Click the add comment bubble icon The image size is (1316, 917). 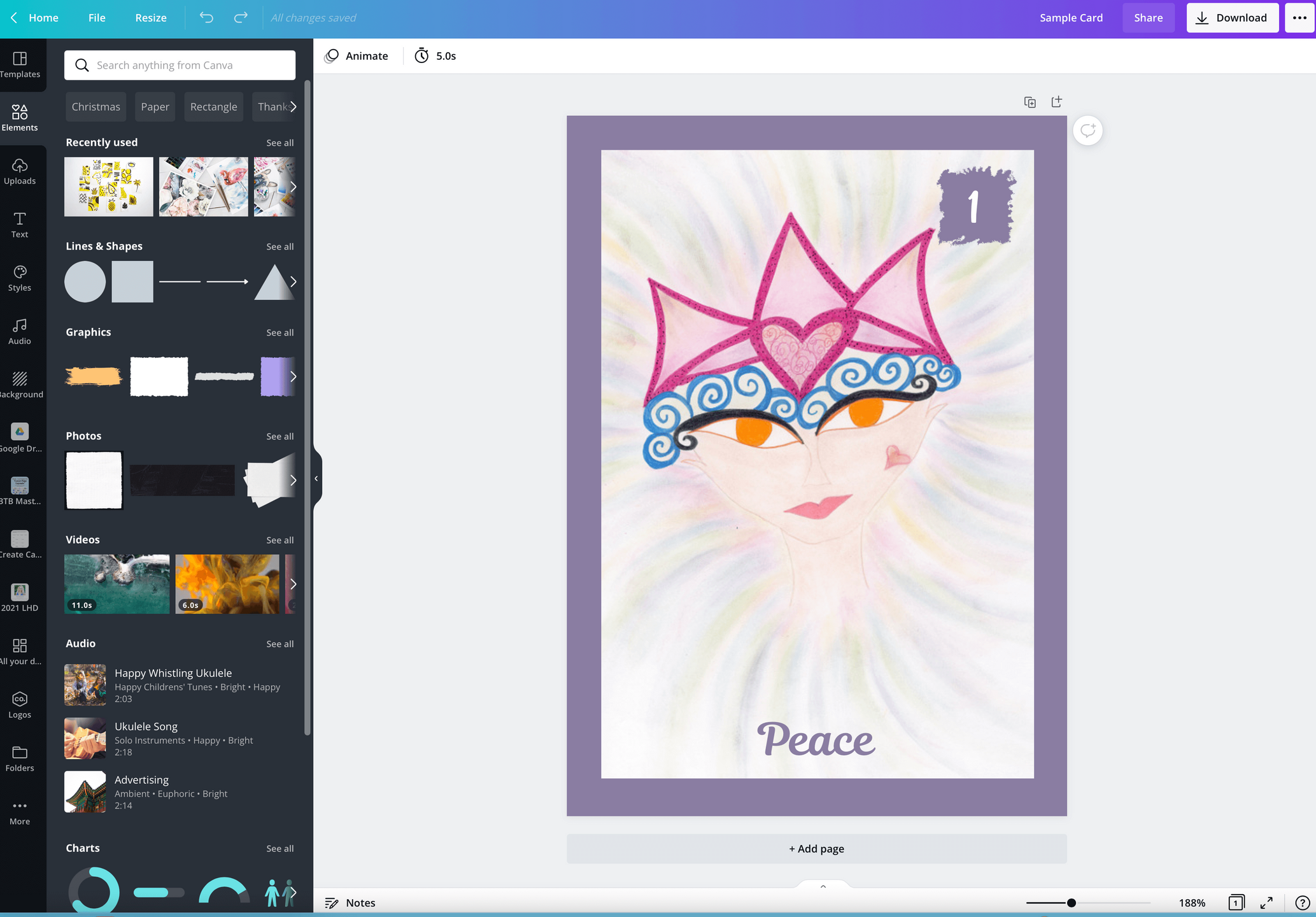coord(1087,131)
